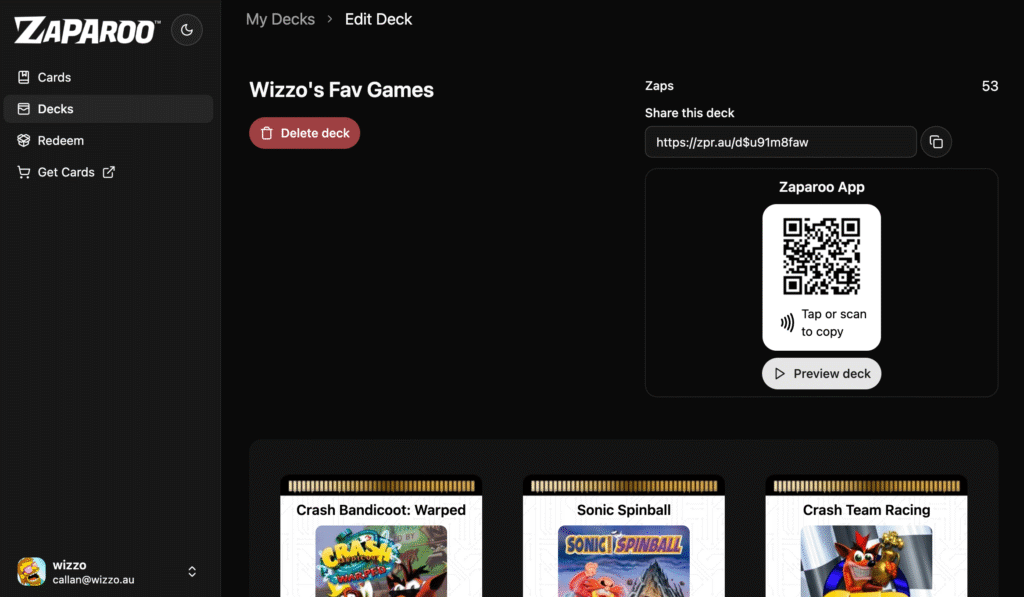
Task: Click trash icon in Delete deck button
Action: click(x=266, y=133)
